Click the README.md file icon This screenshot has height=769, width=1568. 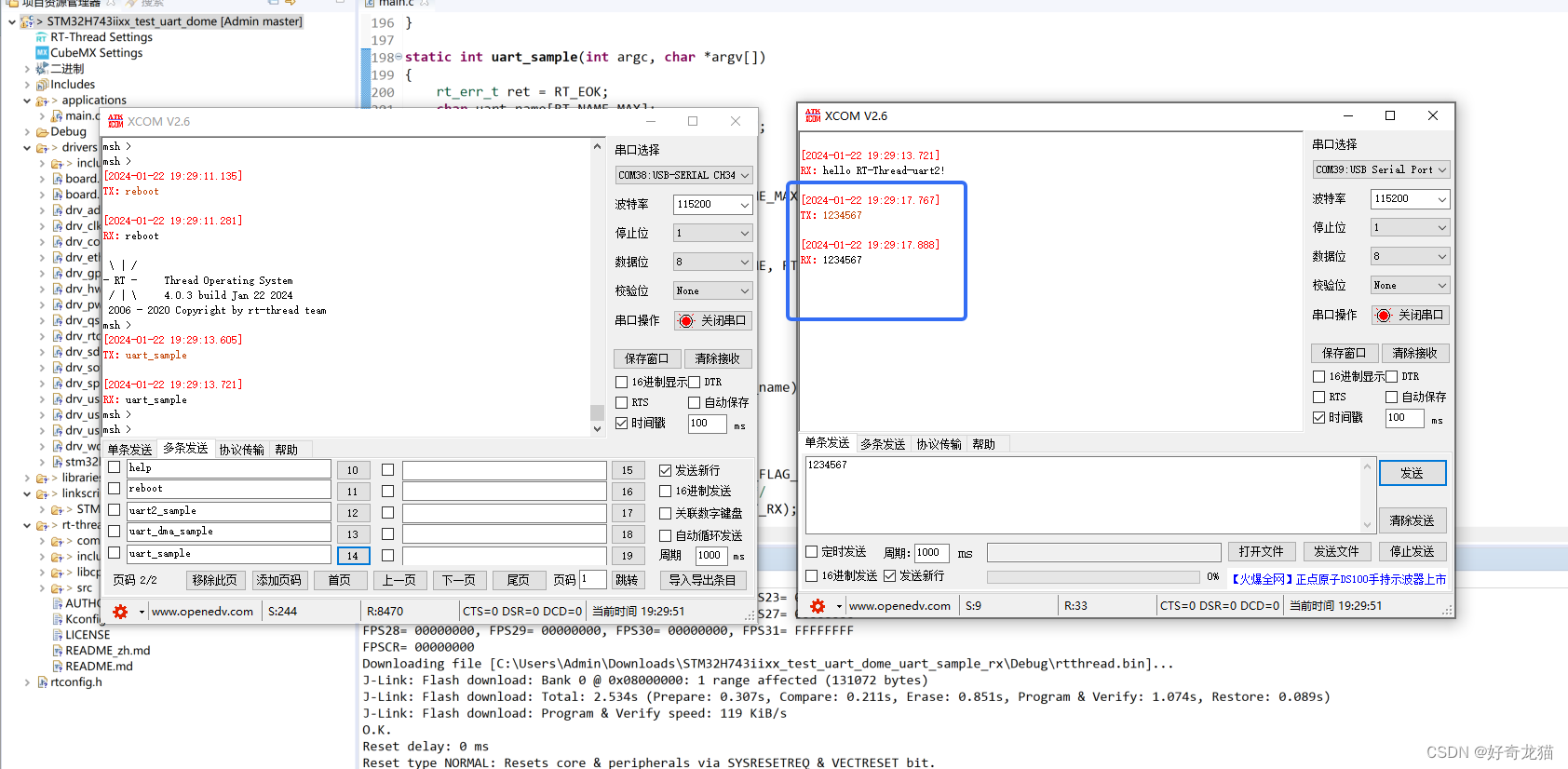[58, 667]
